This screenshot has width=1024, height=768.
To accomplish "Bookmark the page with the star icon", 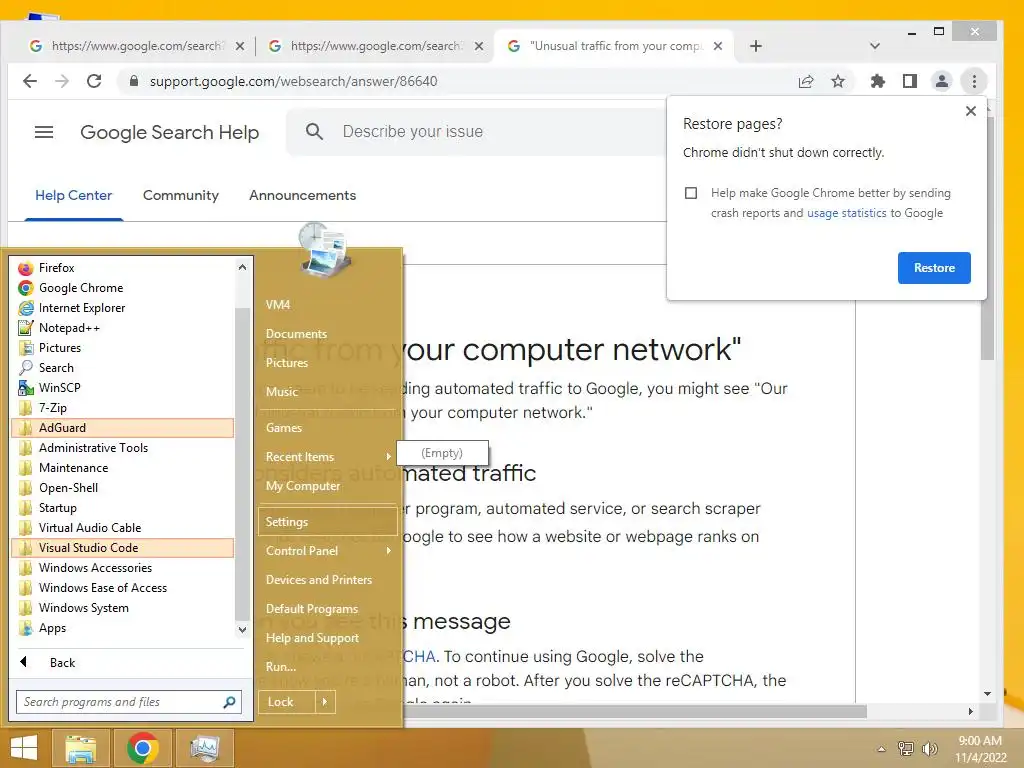I will (838, 81).
